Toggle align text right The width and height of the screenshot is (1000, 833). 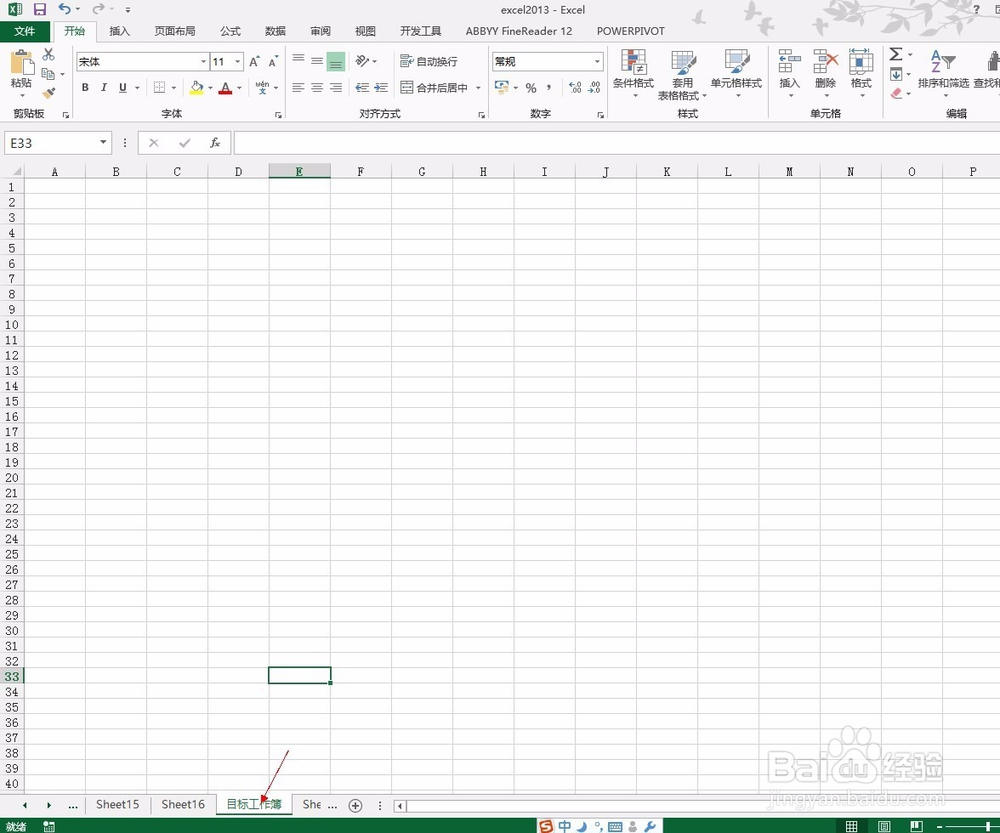pyautogui.click(x=336, y=88)
